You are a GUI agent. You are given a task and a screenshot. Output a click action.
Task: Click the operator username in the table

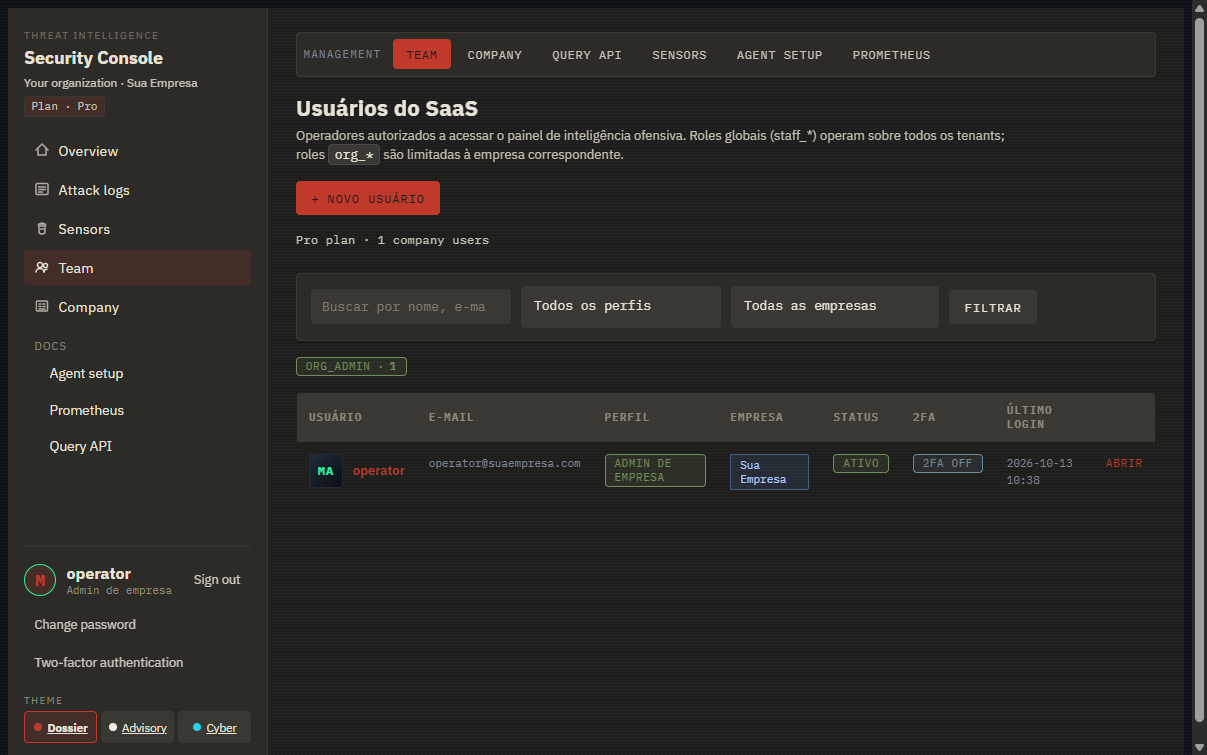point(379,471)
